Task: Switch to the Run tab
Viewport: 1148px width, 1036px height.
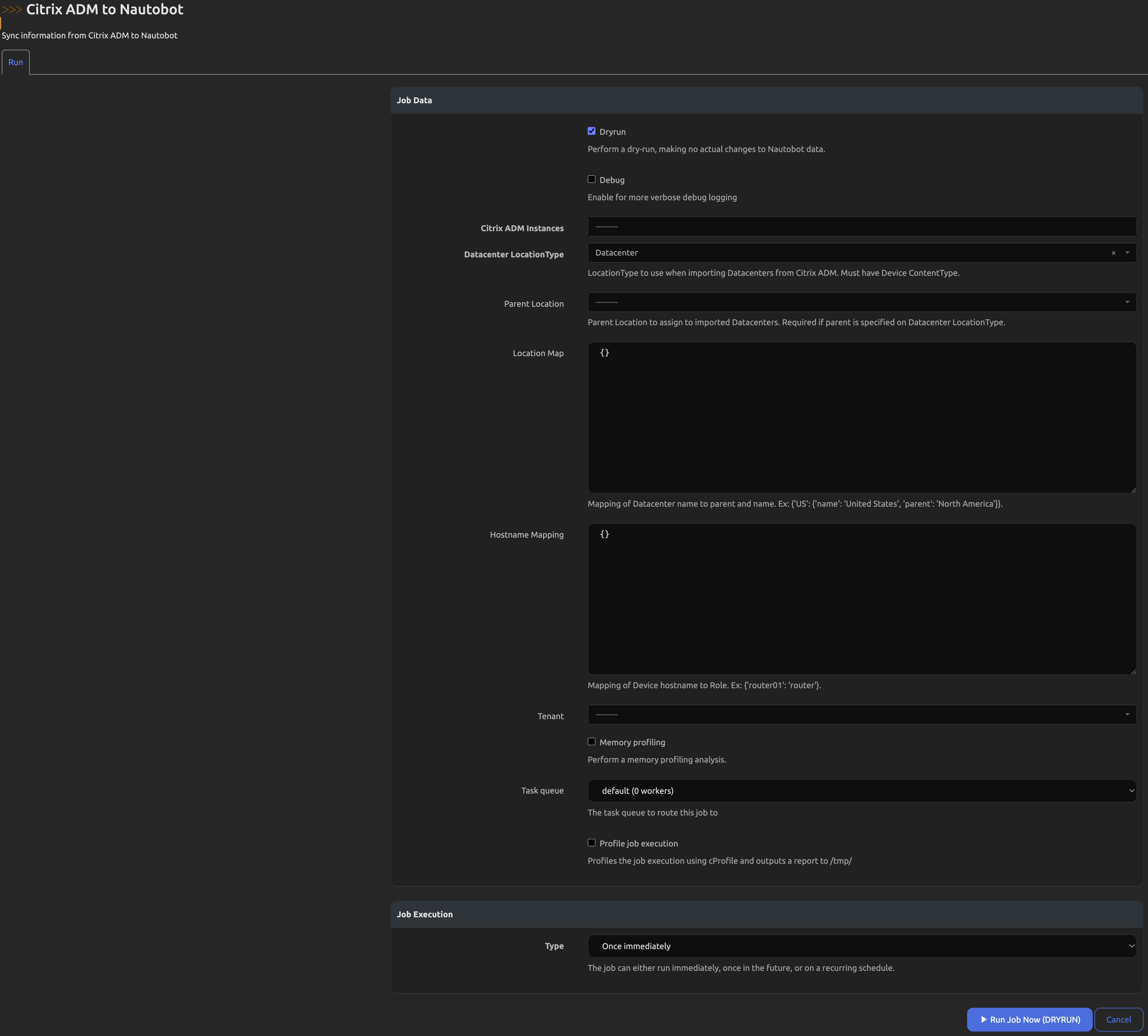Action: pyautogui.click(x=15, y=62)
